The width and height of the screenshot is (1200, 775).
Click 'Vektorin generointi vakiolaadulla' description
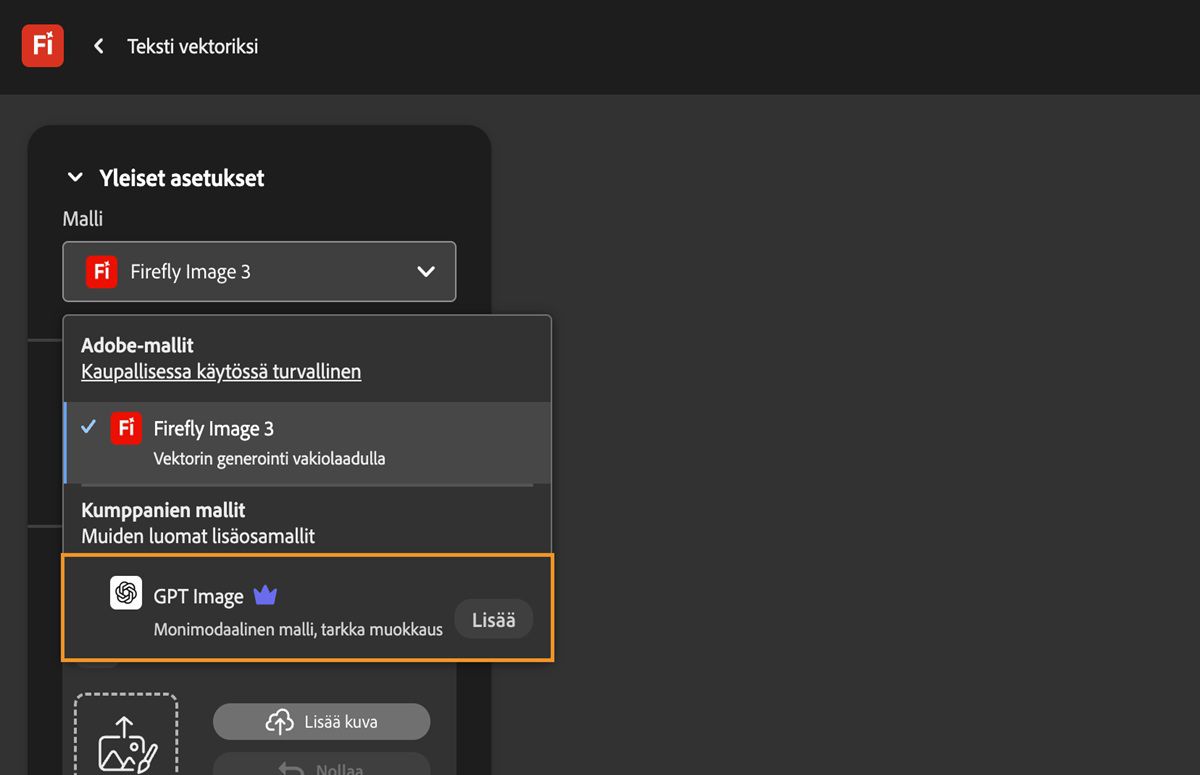point(269,459)
